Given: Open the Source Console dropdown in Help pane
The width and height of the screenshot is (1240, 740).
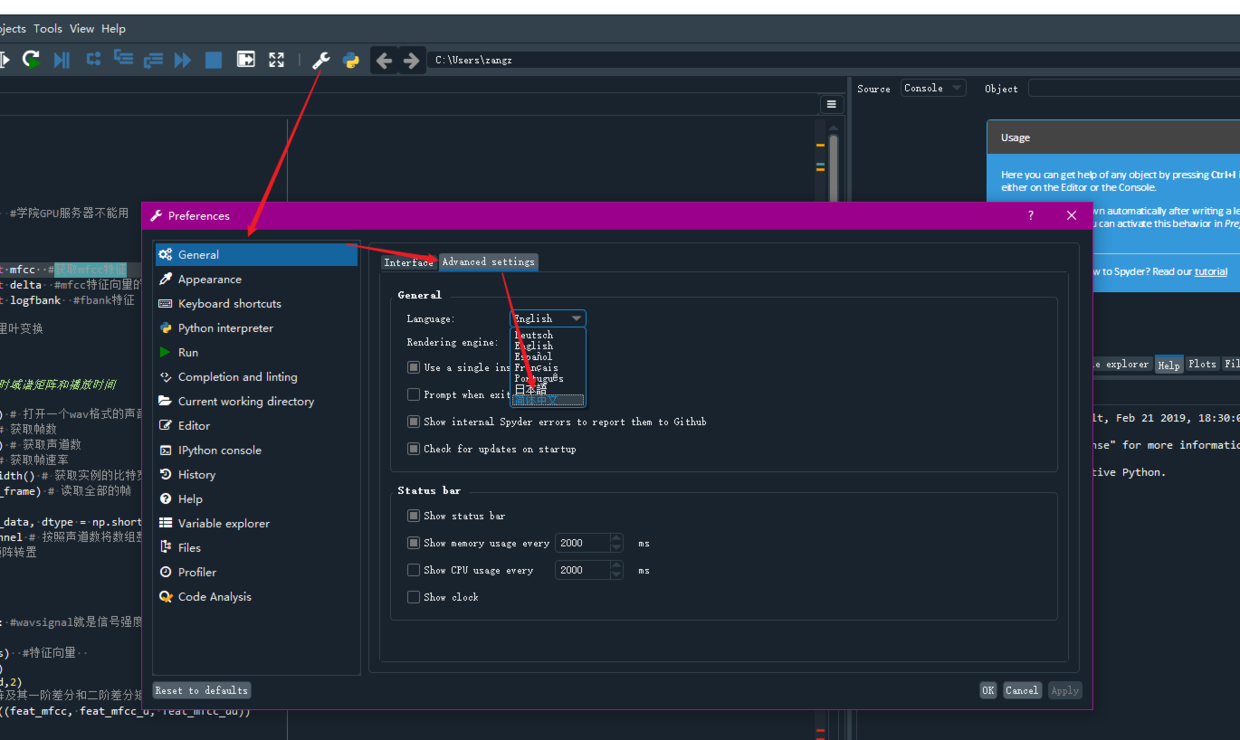Looking at the screenshot, I should click(x=932, y=88).
